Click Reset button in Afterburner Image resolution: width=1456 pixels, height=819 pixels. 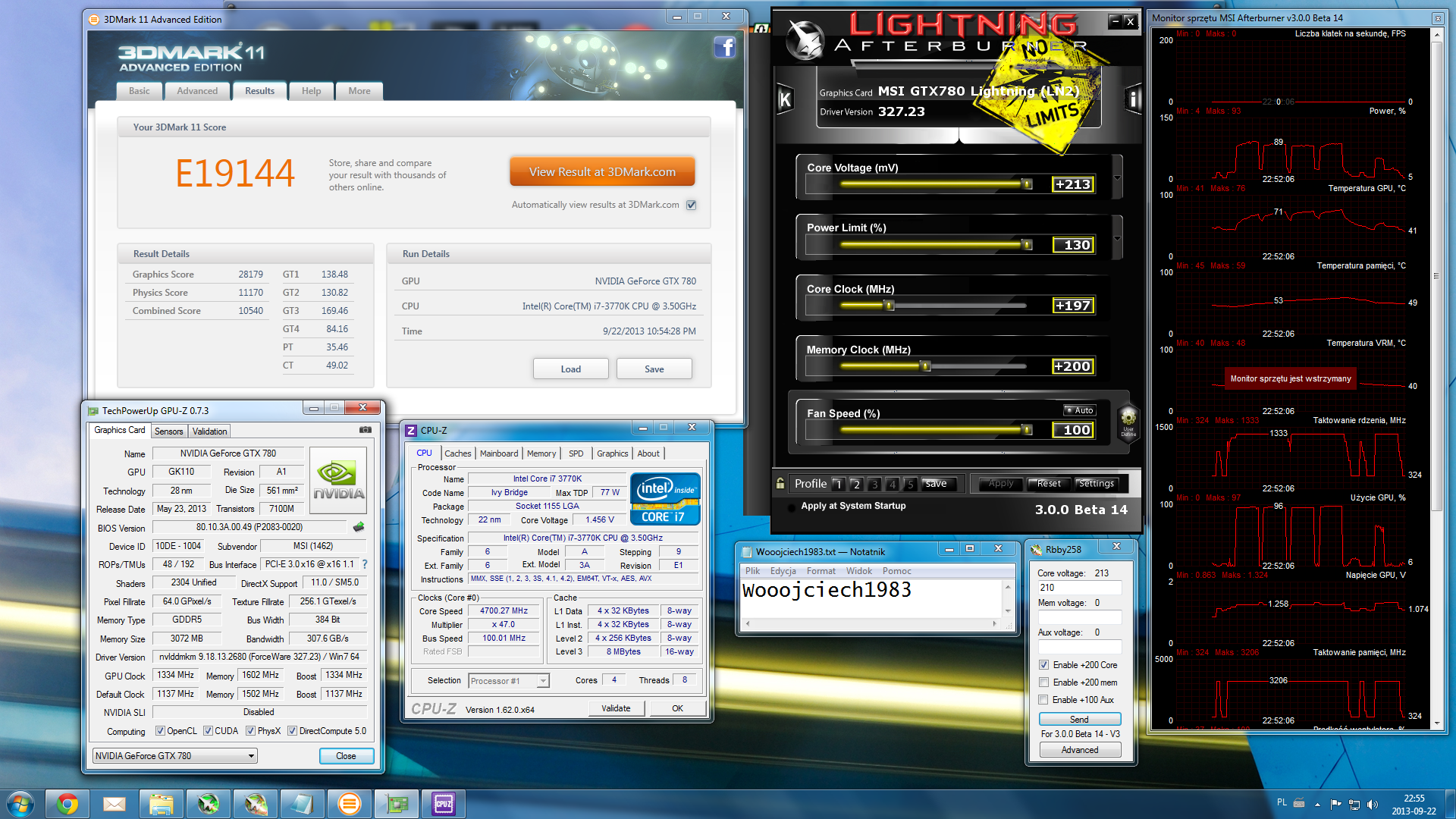1049,484
